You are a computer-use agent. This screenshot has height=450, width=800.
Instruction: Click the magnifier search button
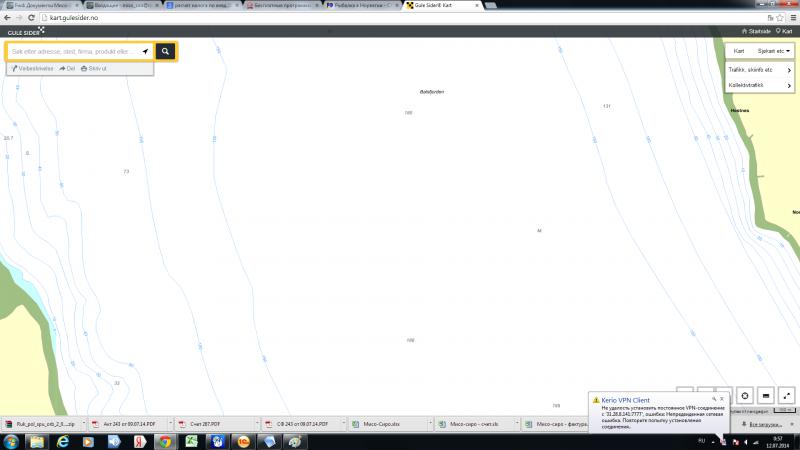166,51
